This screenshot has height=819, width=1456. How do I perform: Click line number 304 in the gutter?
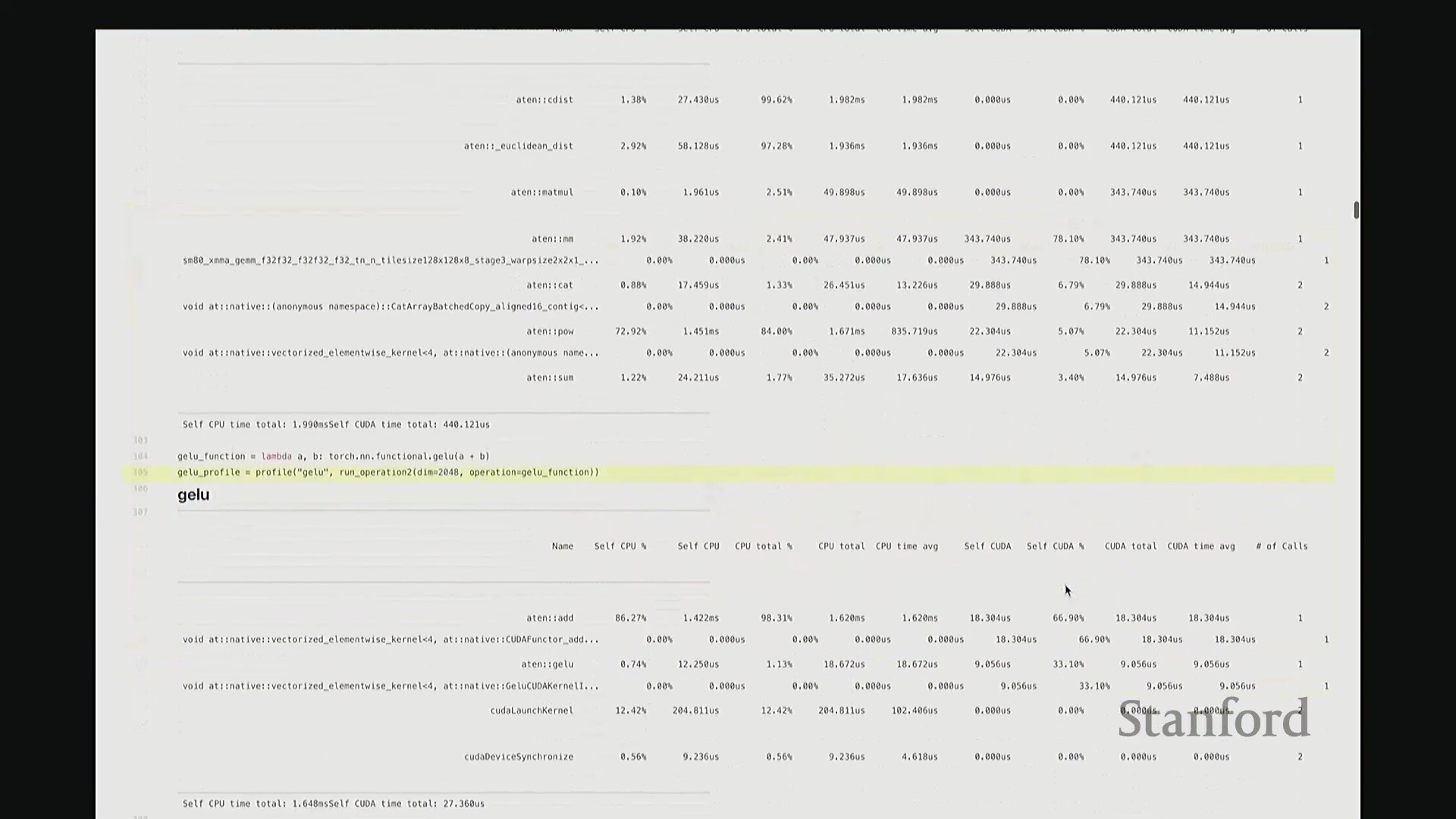coord(140,457)
